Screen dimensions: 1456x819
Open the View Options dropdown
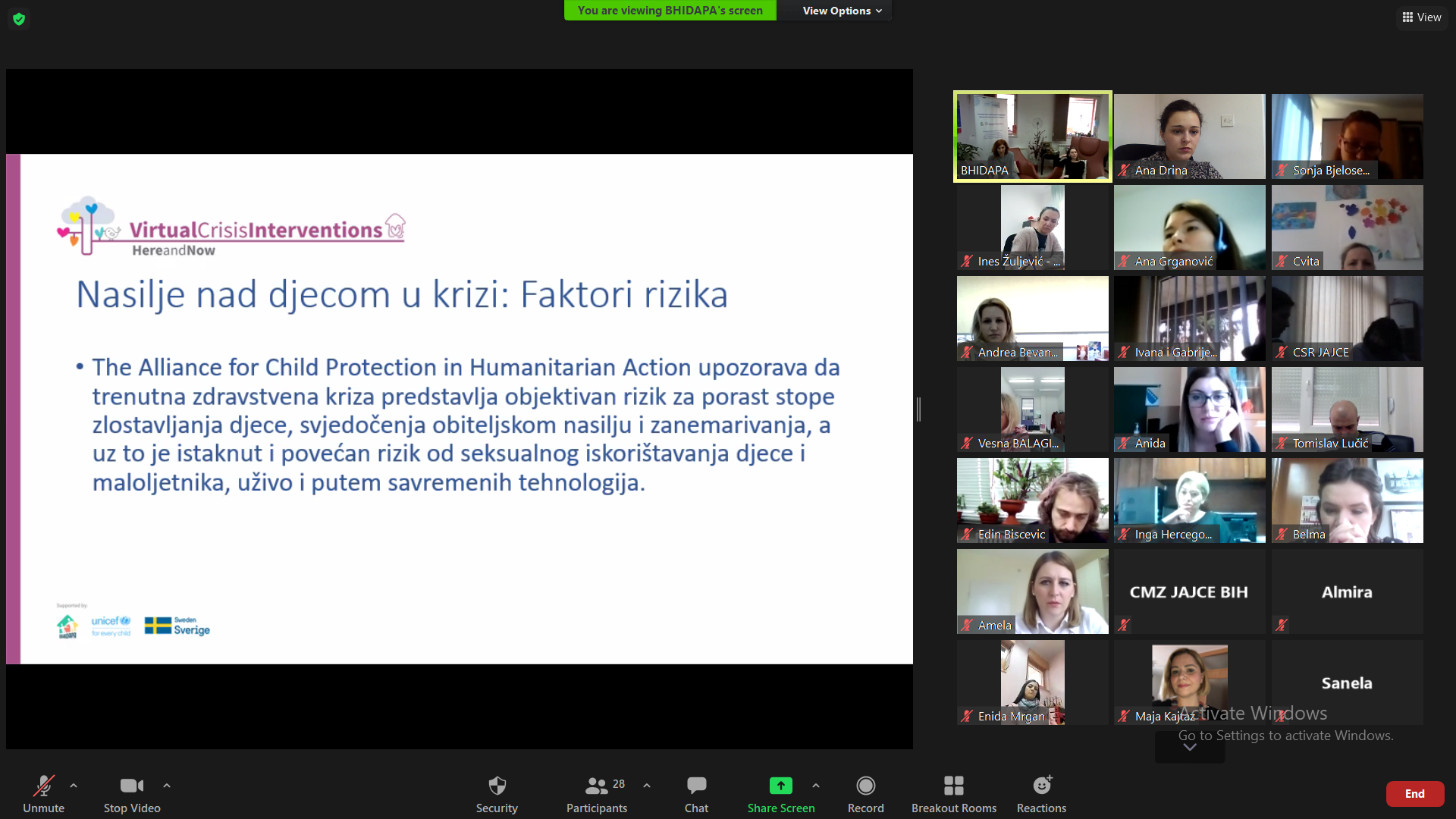842,11
